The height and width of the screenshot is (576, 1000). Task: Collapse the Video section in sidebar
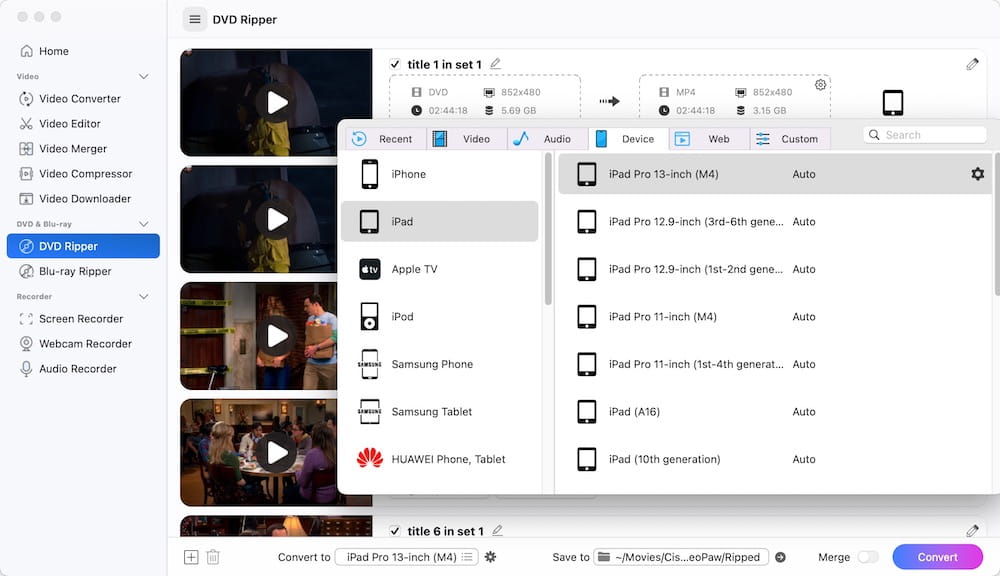click(143, 77)
